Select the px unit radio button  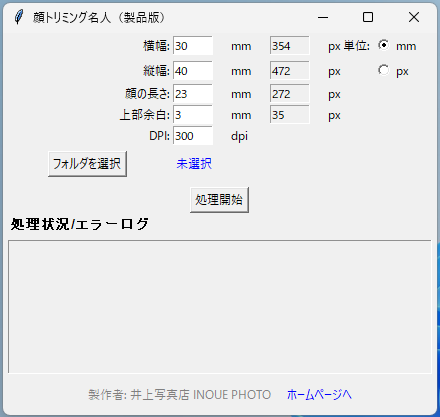point(384,70)
